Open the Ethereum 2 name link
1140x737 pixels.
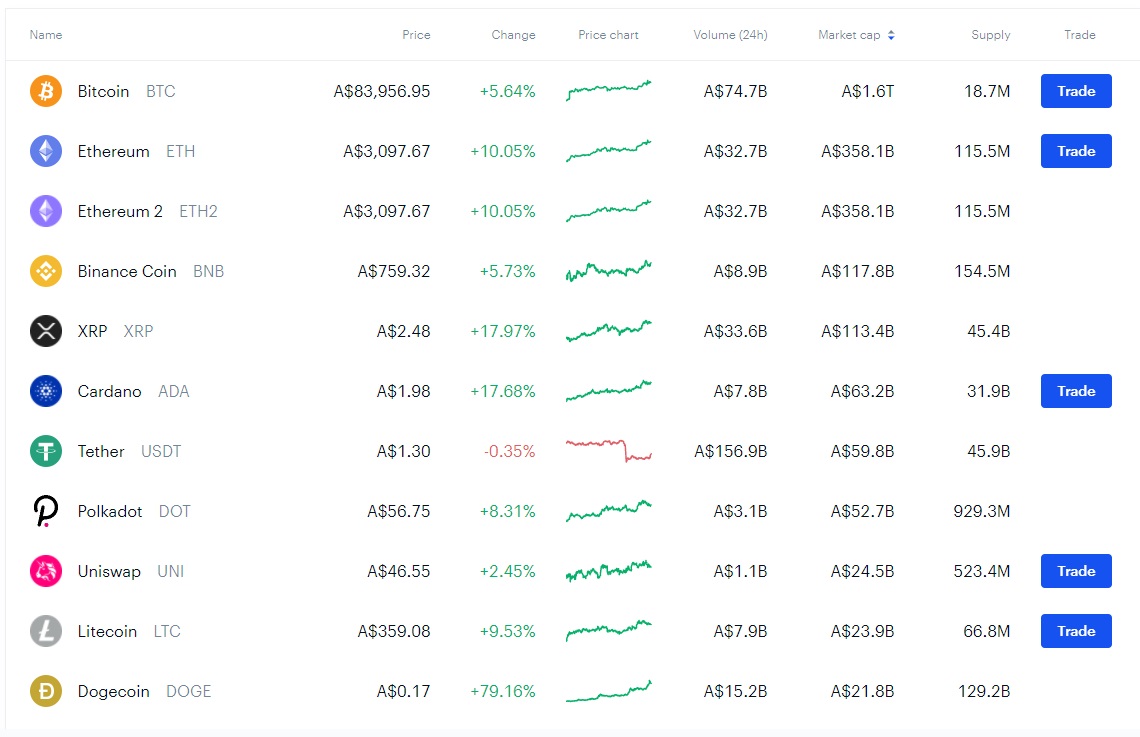(120, 211)
